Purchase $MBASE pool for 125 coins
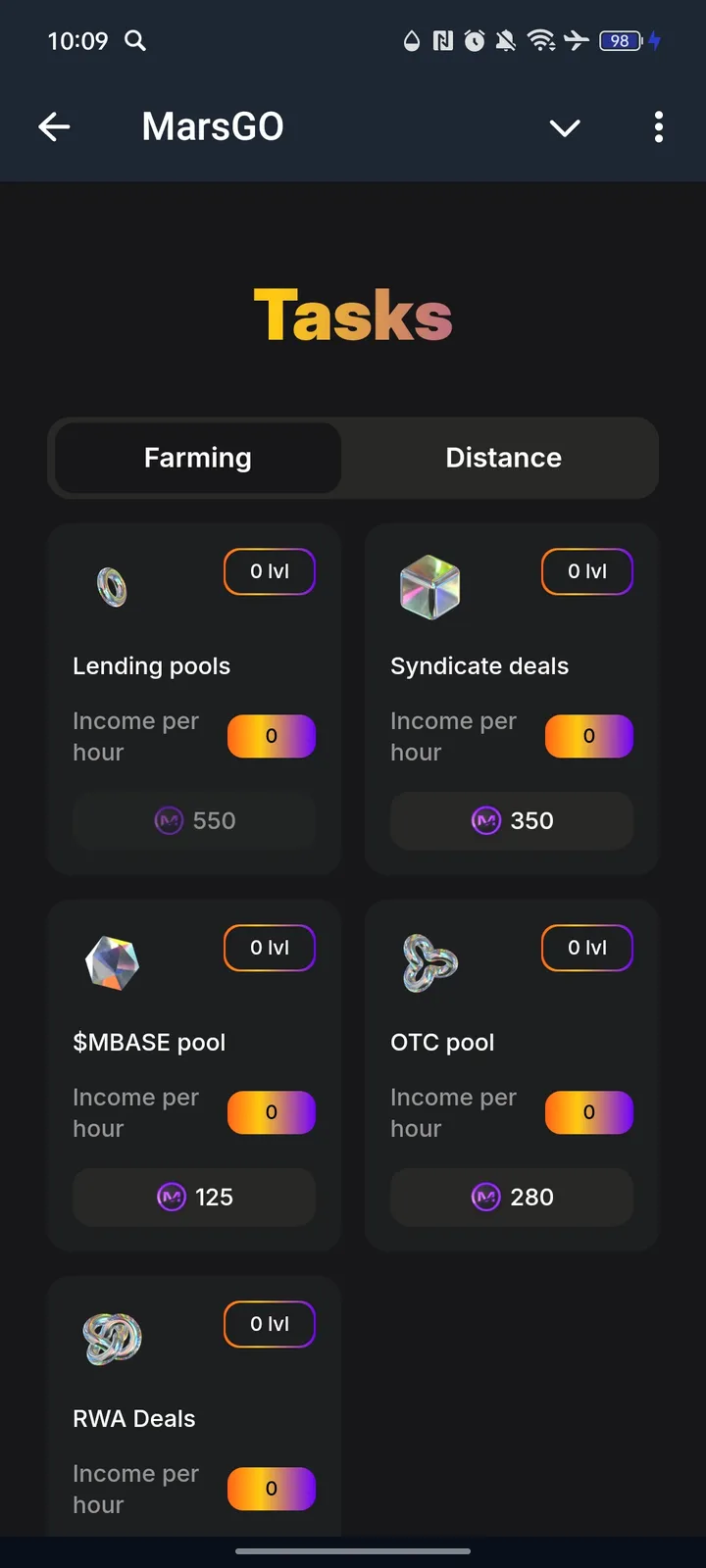This screenshot has width=706, height=1568. (x=193, y=1197)
